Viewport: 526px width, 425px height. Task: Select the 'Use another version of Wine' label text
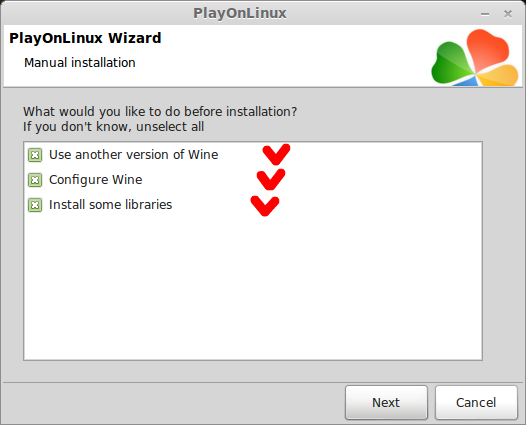click(134, 155)
